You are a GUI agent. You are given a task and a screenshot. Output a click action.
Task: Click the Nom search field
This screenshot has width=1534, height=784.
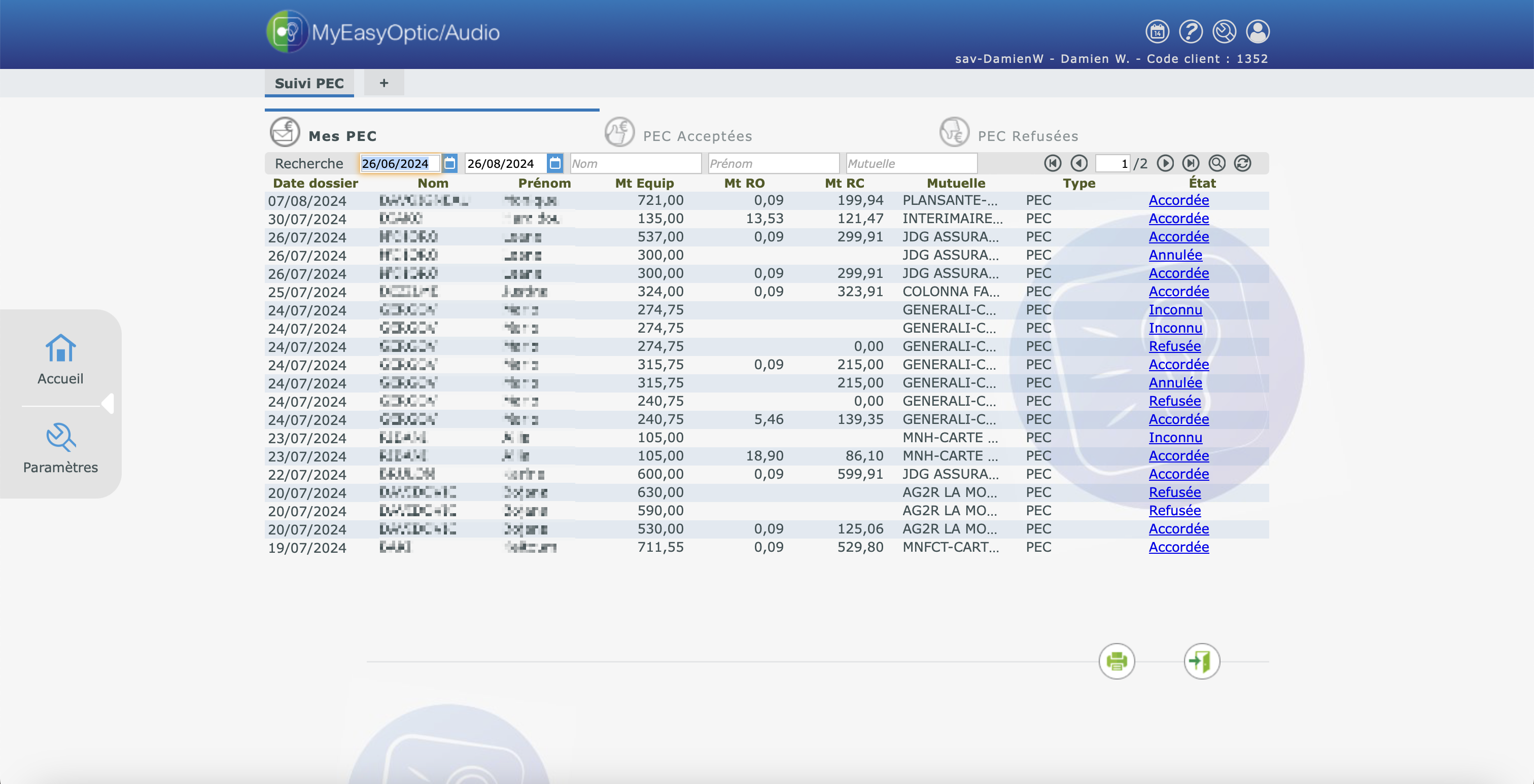636,164
